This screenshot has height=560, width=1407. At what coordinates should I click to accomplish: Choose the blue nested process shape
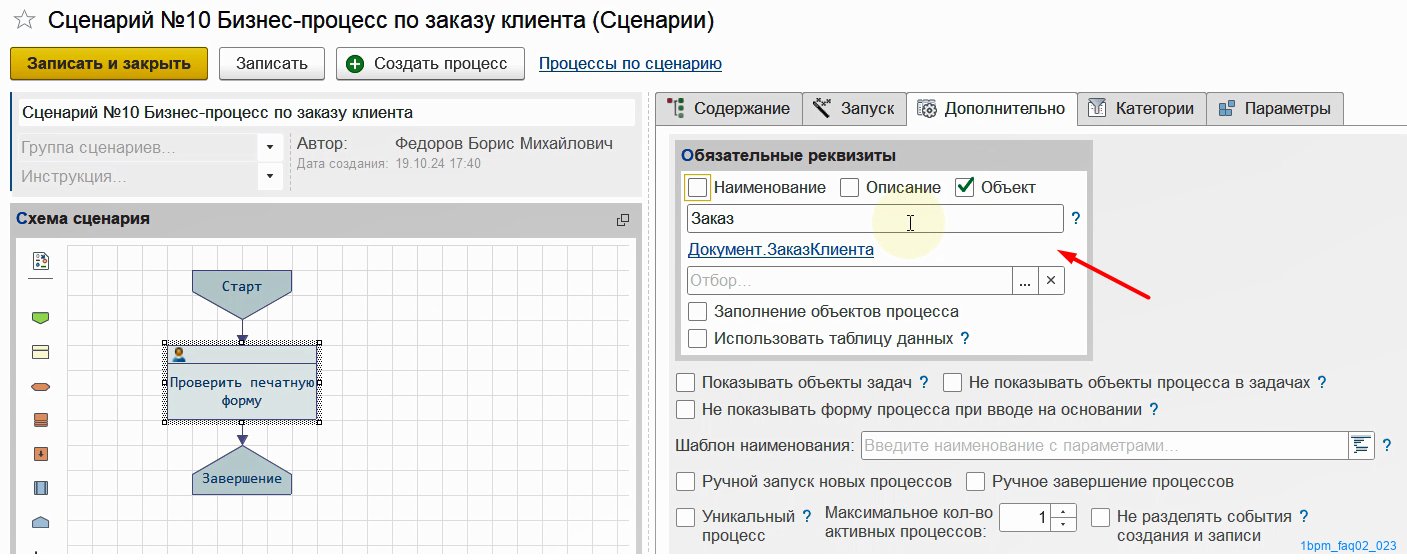click(x=41, y=488)
